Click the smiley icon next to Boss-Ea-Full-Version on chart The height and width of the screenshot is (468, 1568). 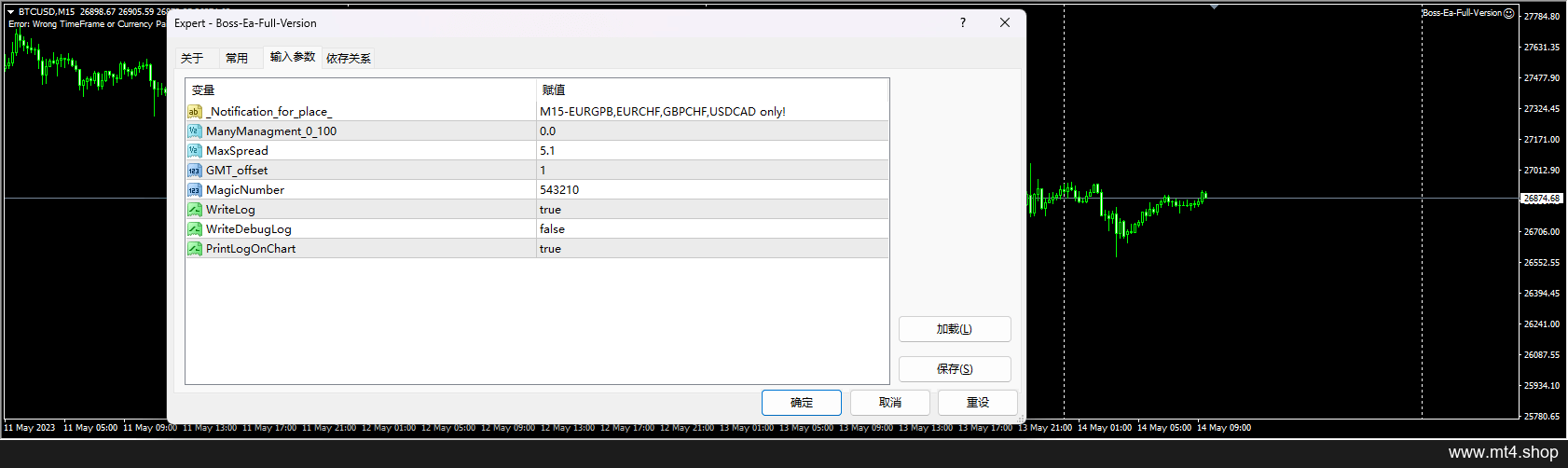point(1509,13)
